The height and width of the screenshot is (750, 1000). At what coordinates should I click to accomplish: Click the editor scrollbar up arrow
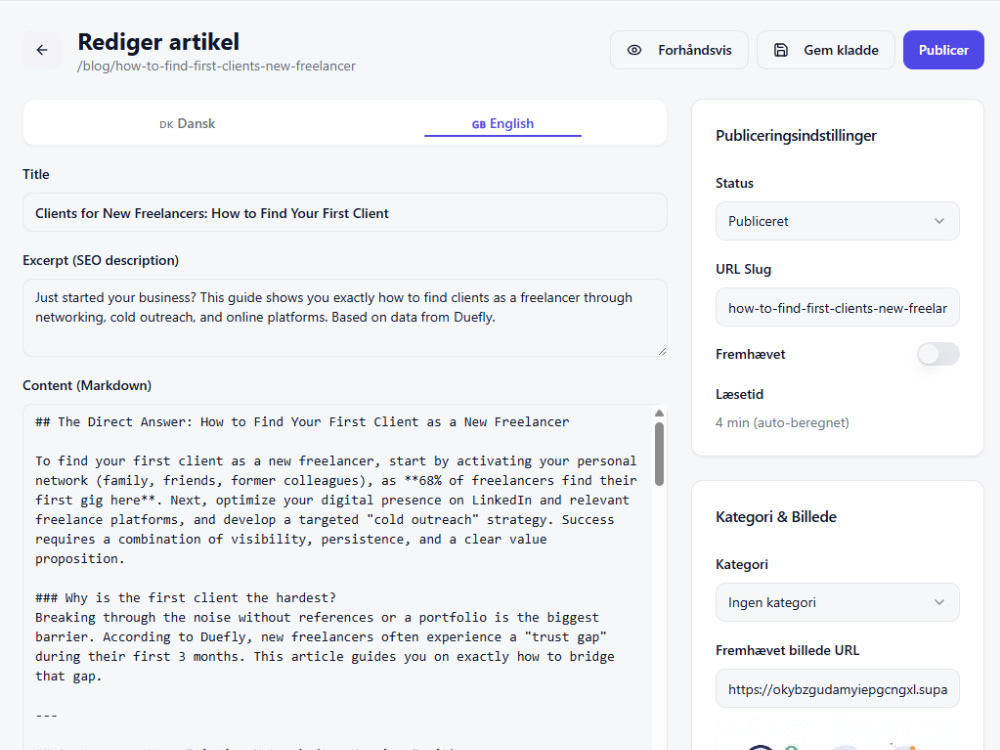click(x=659, y=413)
